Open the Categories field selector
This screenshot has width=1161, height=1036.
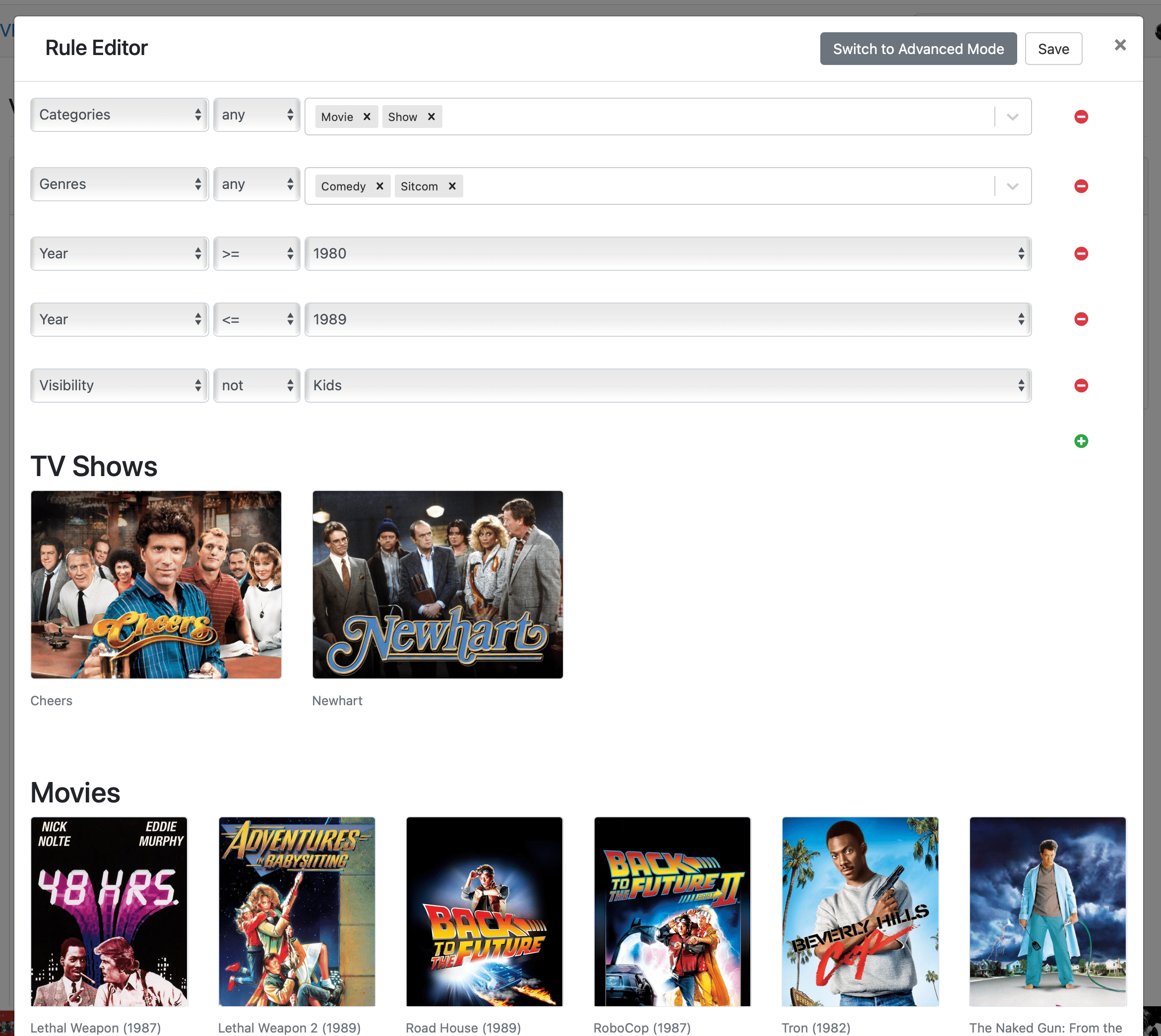[119, 115]
